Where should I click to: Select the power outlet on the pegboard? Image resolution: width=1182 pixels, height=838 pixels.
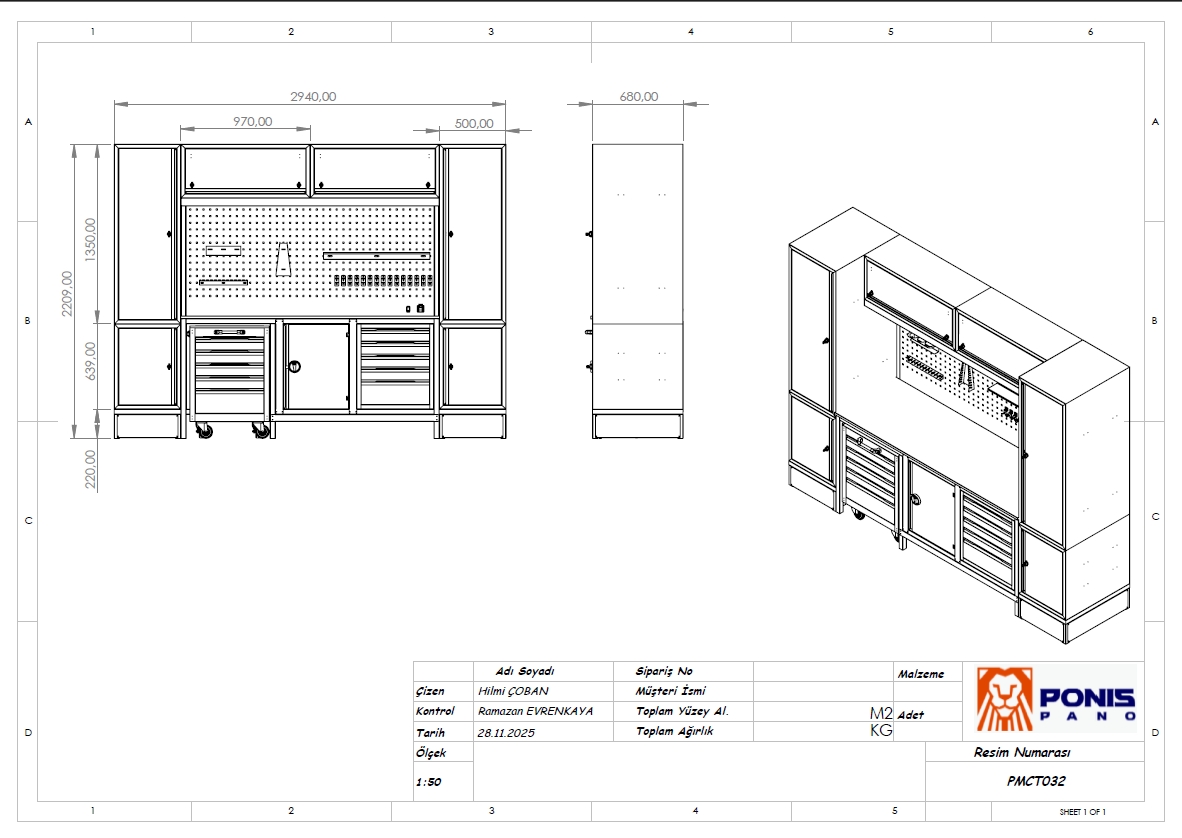(x=421, y=310)
